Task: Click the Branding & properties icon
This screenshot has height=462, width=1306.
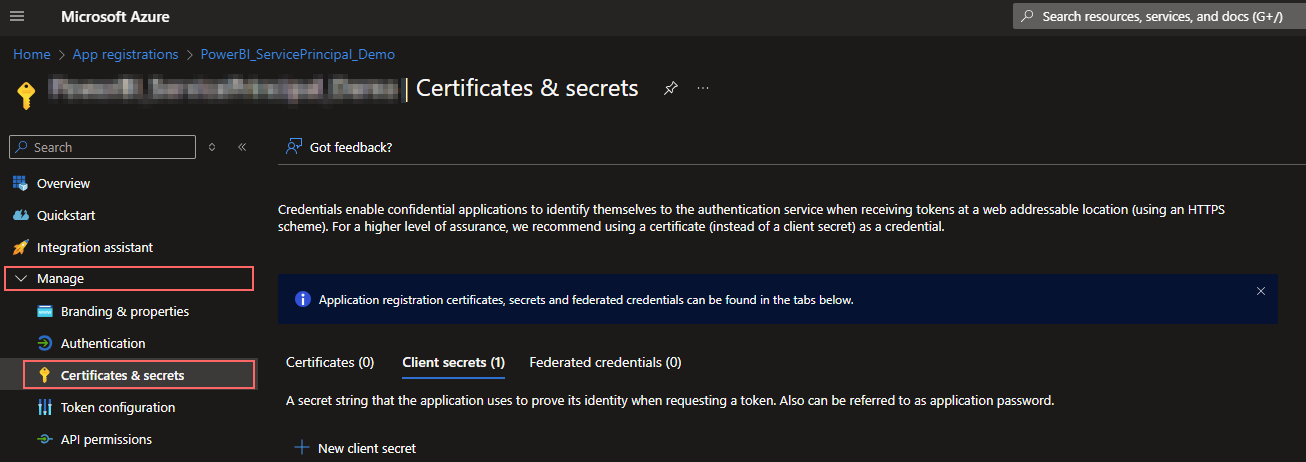Action: [x=44, y=311]
